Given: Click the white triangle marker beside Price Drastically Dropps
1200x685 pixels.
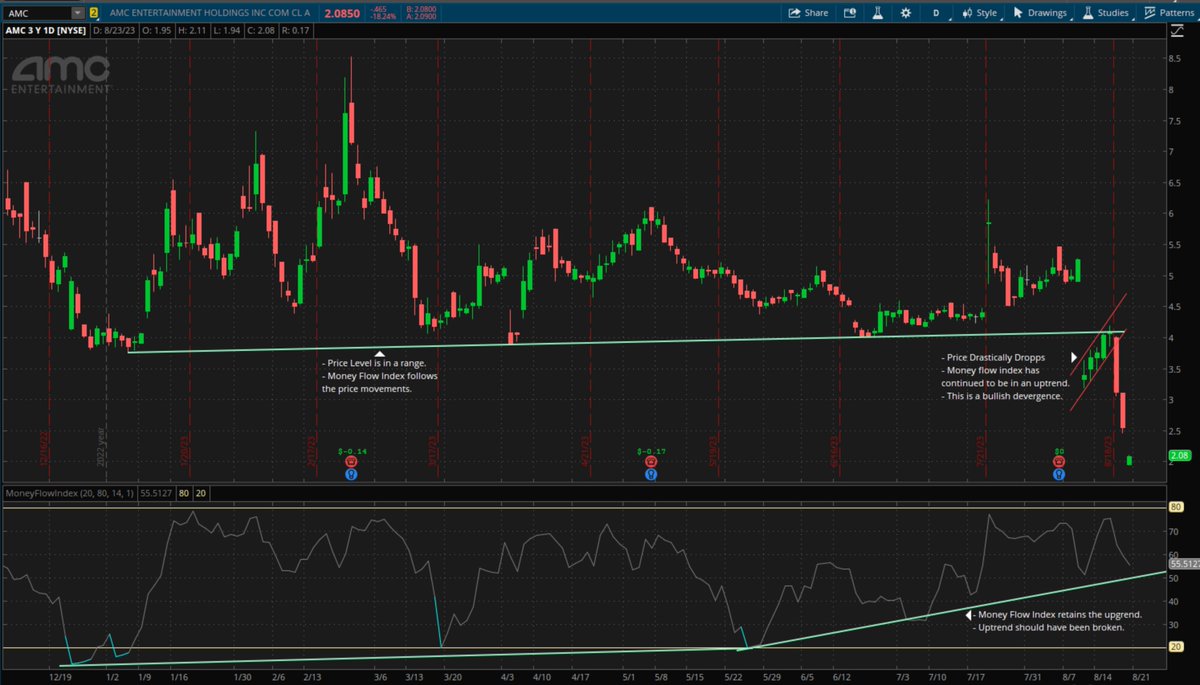Looking at the screenshot, I should click(1075, 356).
